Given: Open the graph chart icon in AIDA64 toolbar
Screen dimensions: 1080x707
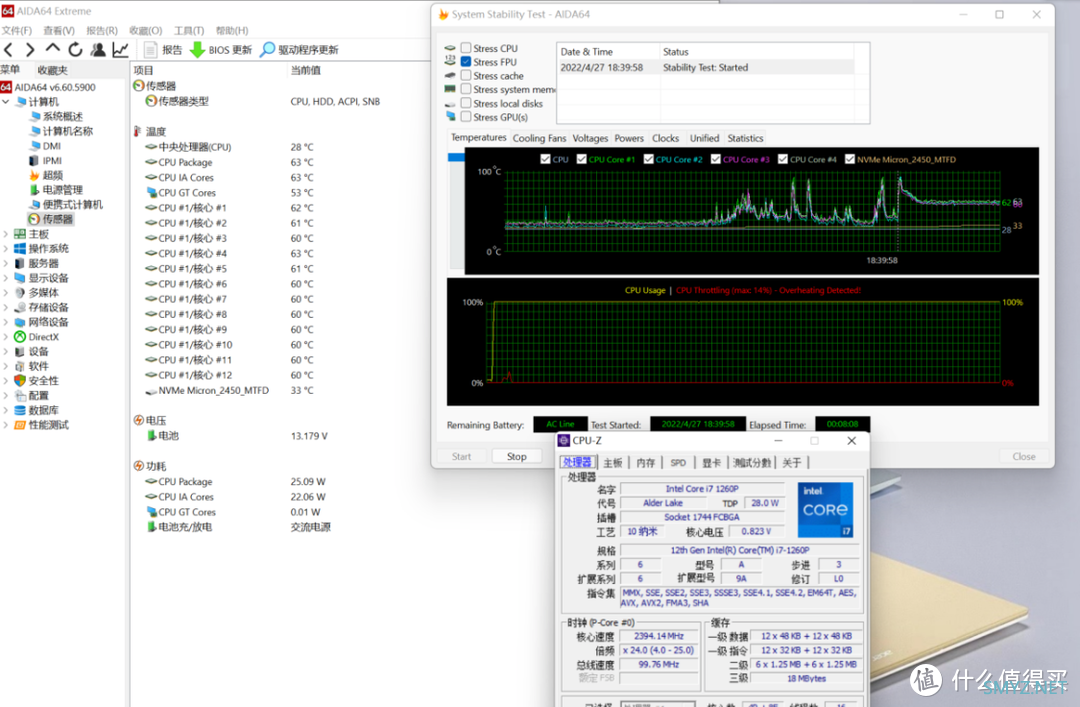Looking at the screenshot, I should coord(121,50).
